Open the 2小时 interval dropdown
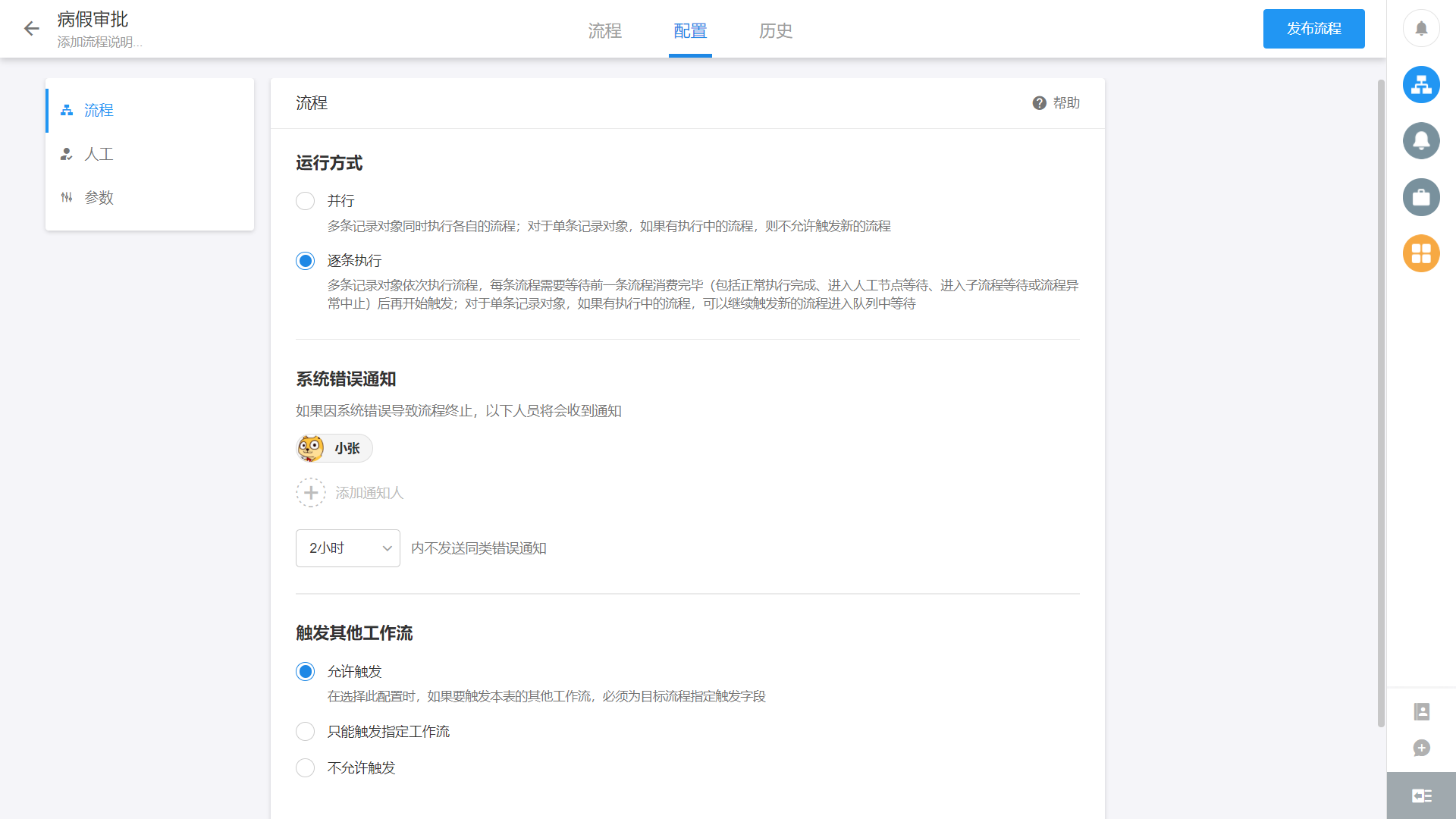1456x819 pixels. 348,548
